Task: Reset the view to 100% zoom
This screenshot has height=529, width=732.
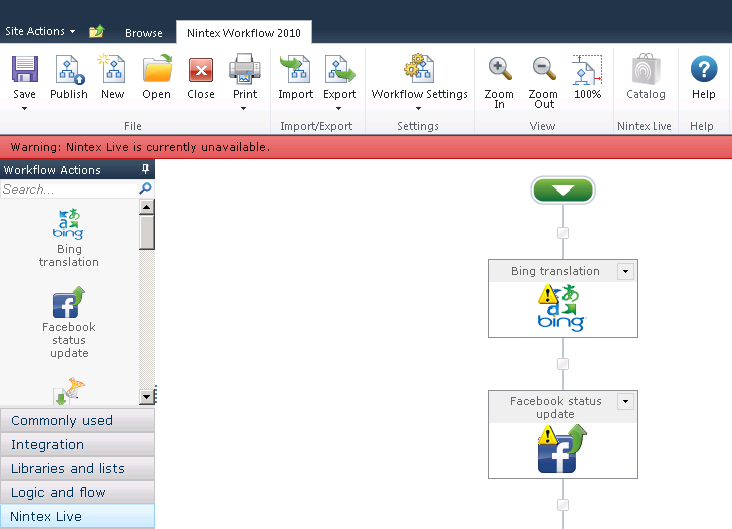Action: click(x=588, y=70)
